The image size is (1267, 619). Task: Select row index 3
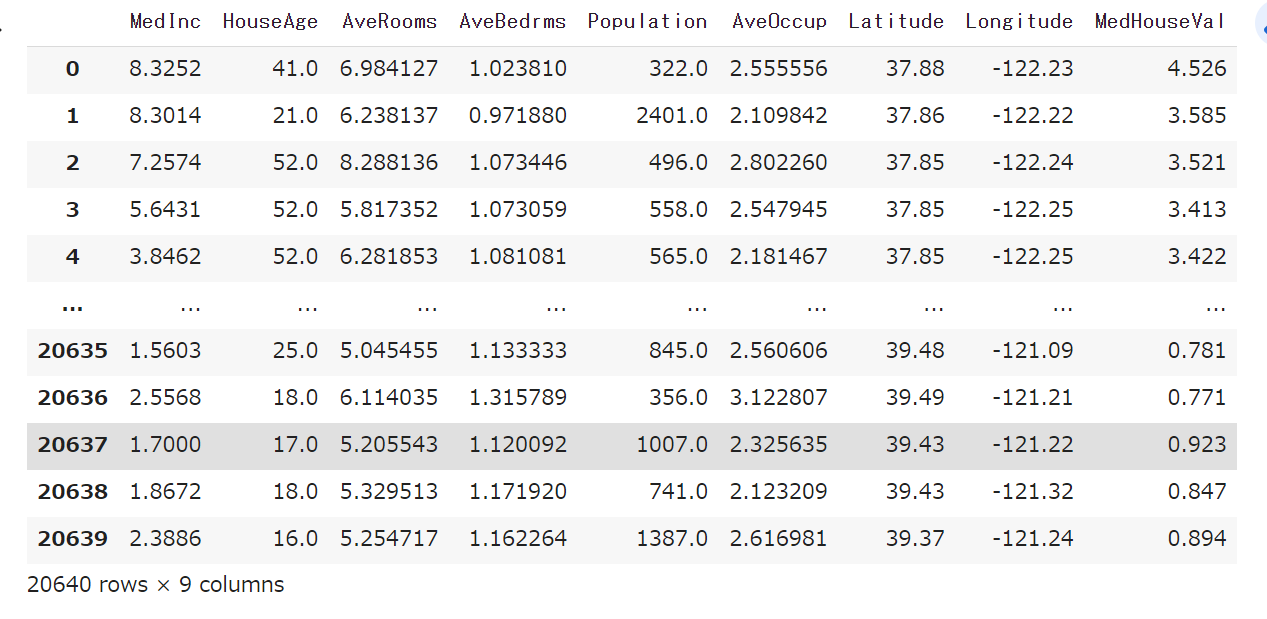click(x=72, y=210)
